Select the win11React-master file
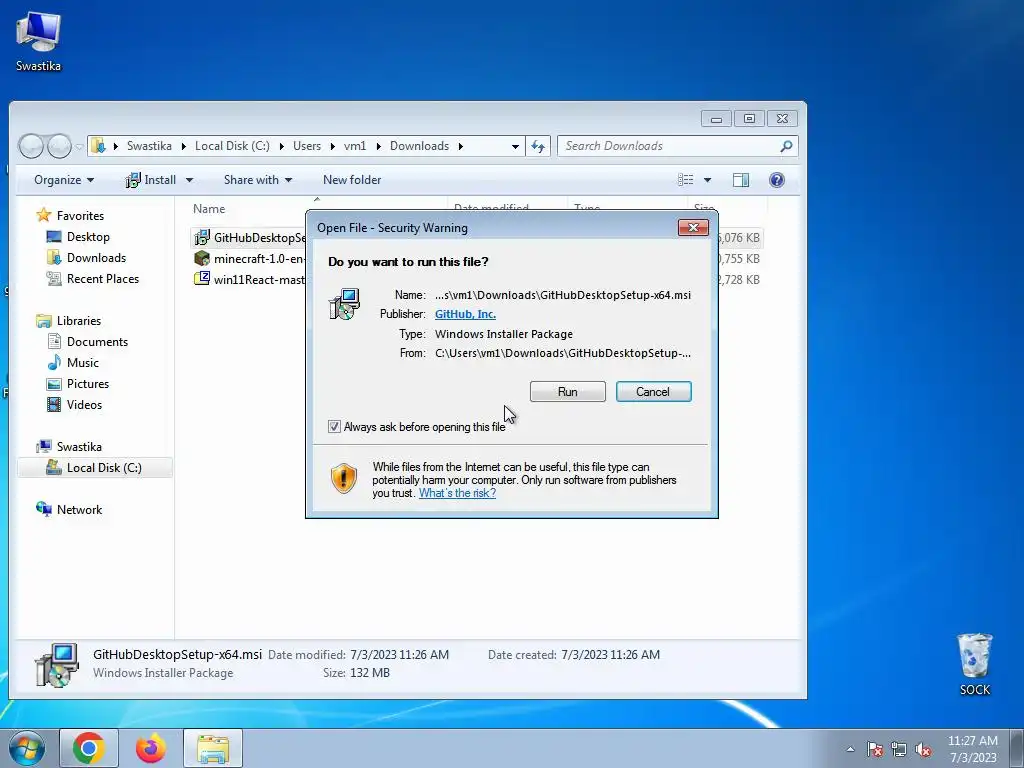 (249, 280)
